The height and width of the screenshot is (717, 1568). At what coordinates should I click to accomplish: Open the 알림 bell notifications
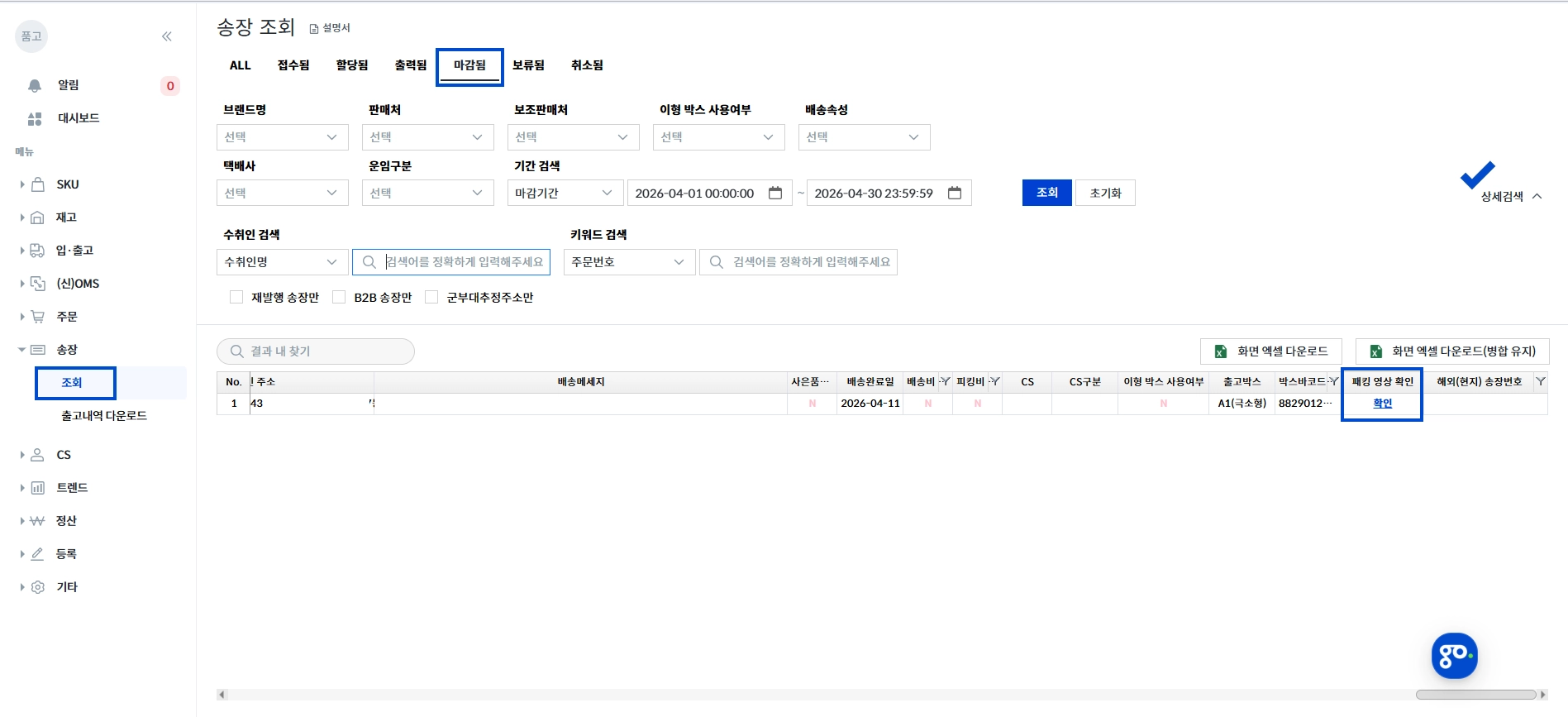pos(35,85)
